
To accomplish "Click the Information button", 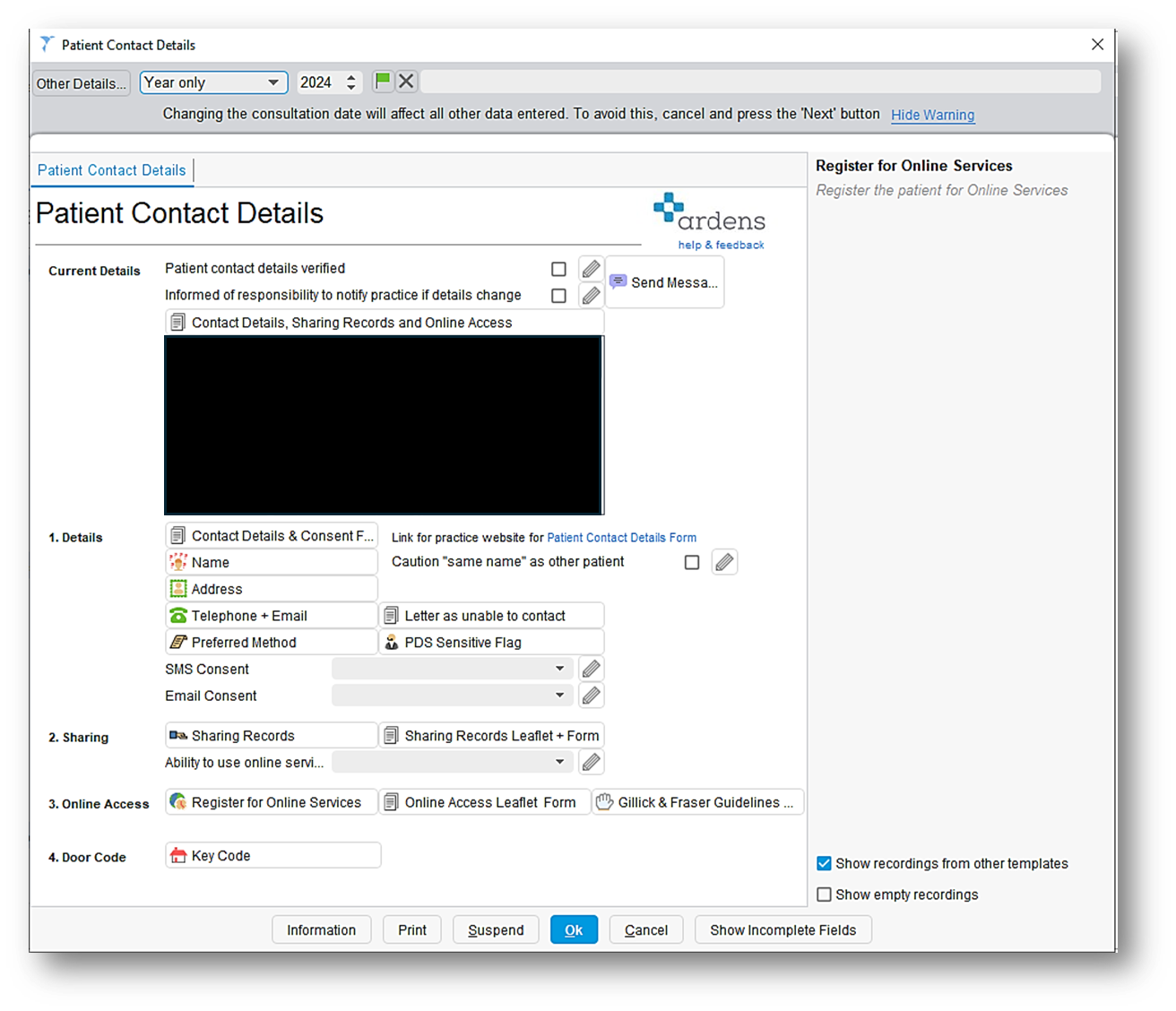I will coord(321,929).
